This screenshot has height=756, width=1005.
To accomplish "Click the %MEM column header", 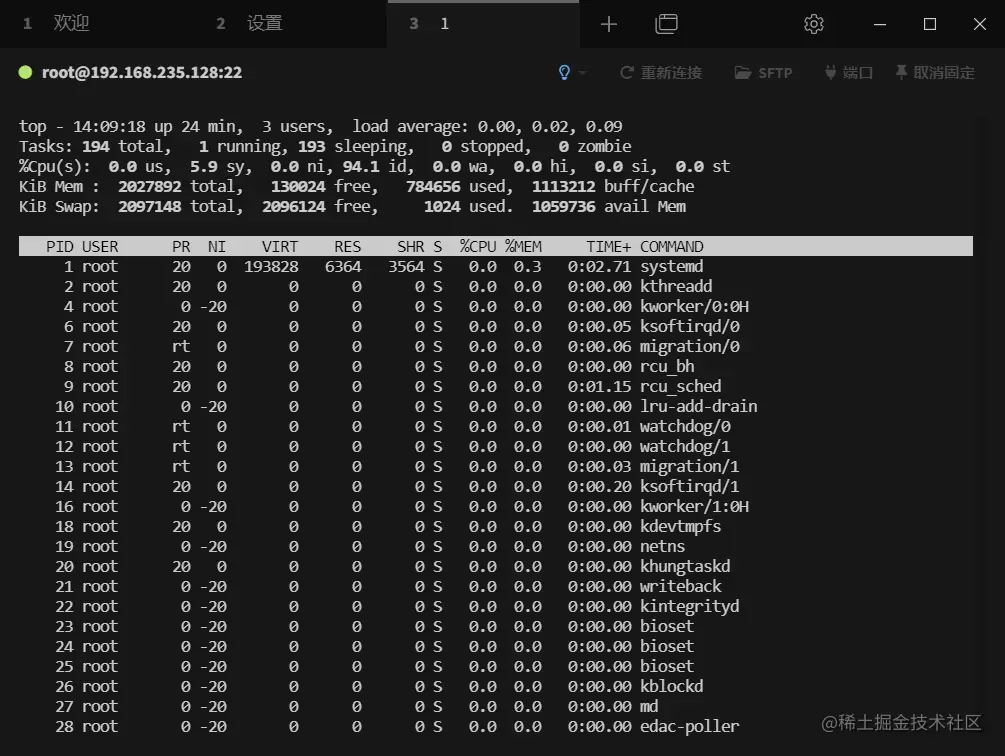I will pos(523,247).
